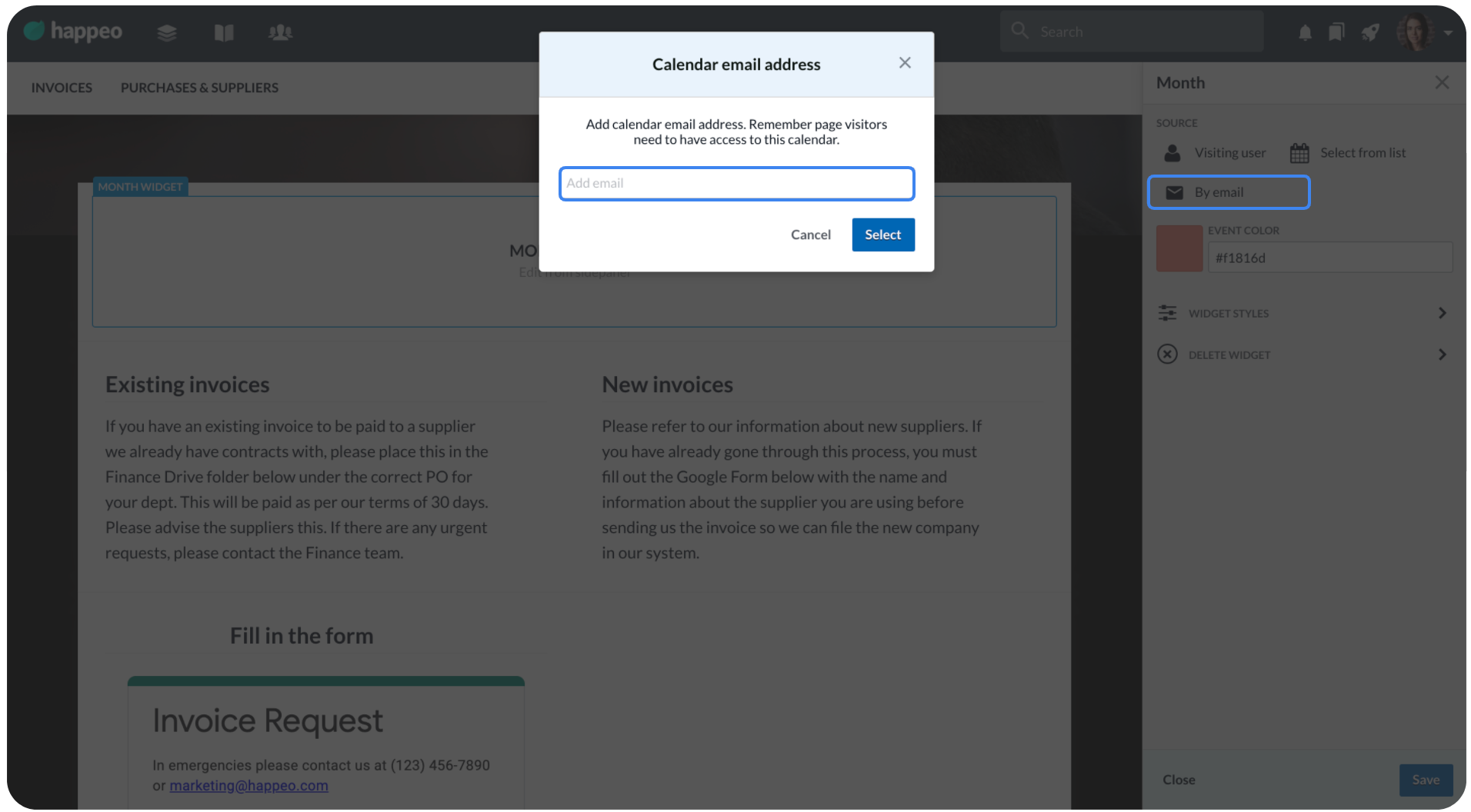Image resolution: width=1471 pixels, height=812 pixels.
Task: Open the bookmarks icon in header
Action: [1337, 32]
